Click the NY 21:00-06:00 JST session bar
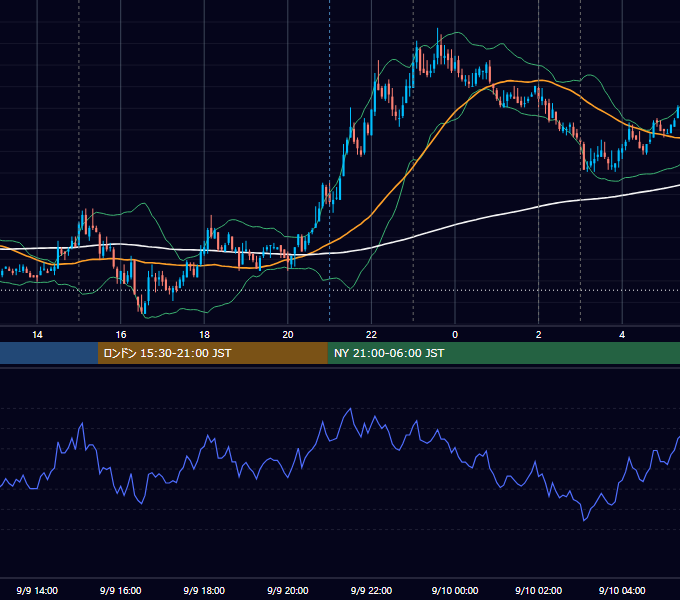The height and width of the screenshot is (600, 680). pos(503,353)
